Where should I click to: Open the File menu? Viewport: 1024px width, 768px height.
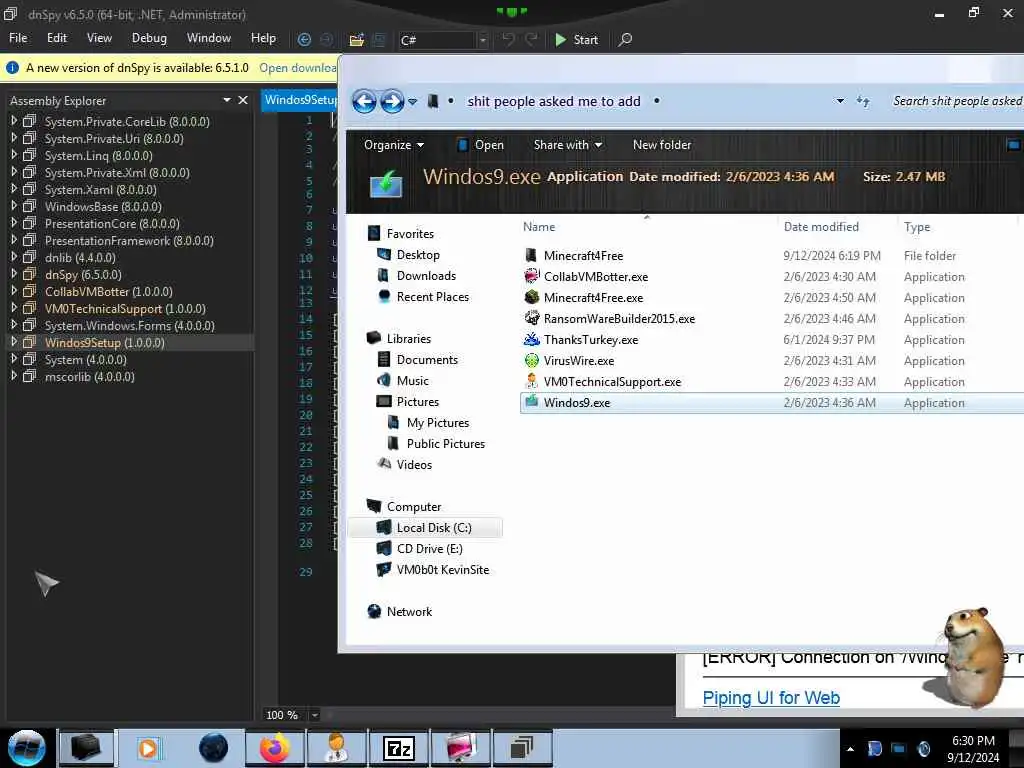[18, 38]
